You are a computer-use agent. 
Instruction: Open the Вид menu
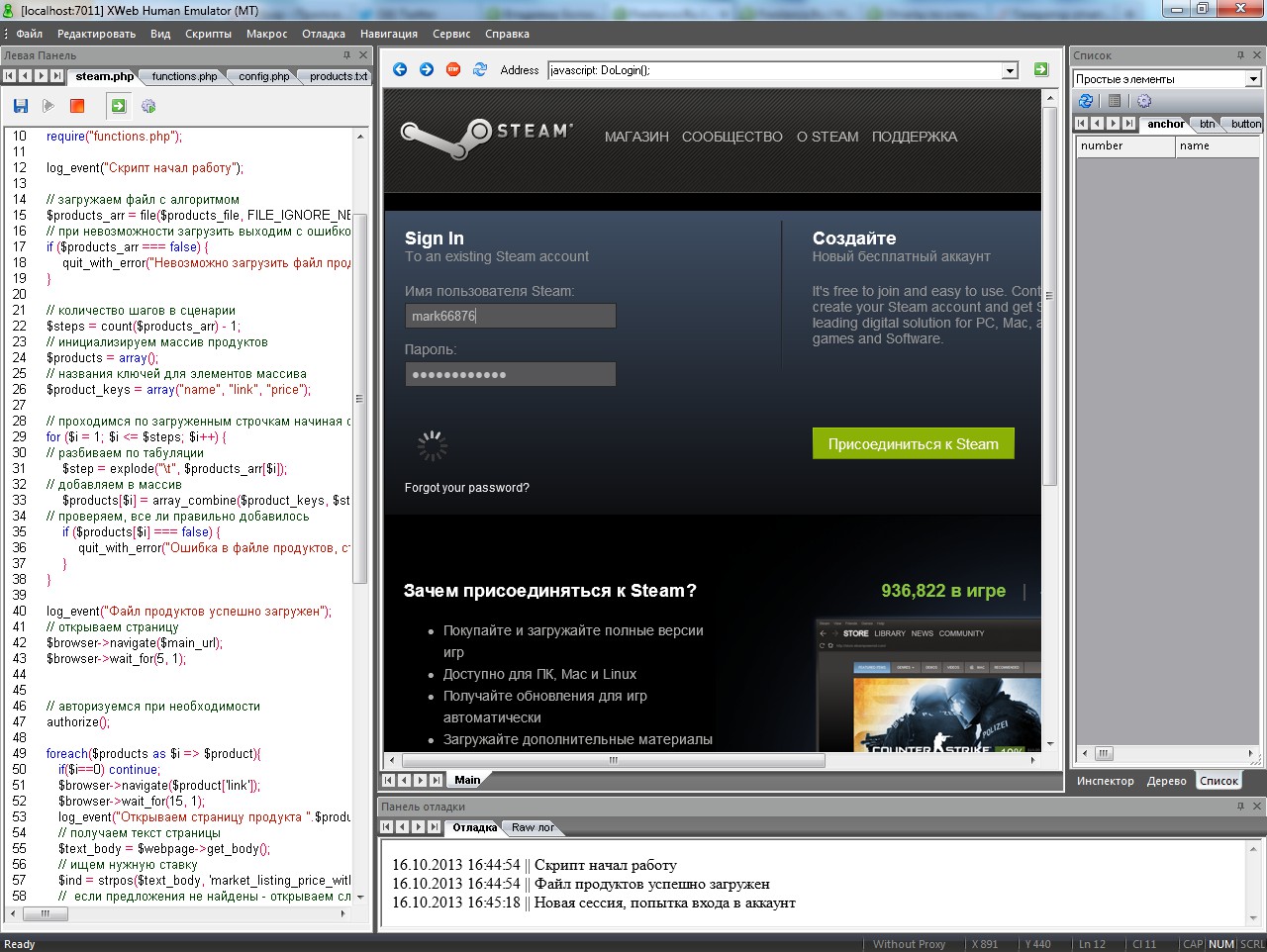coord(160,34)
